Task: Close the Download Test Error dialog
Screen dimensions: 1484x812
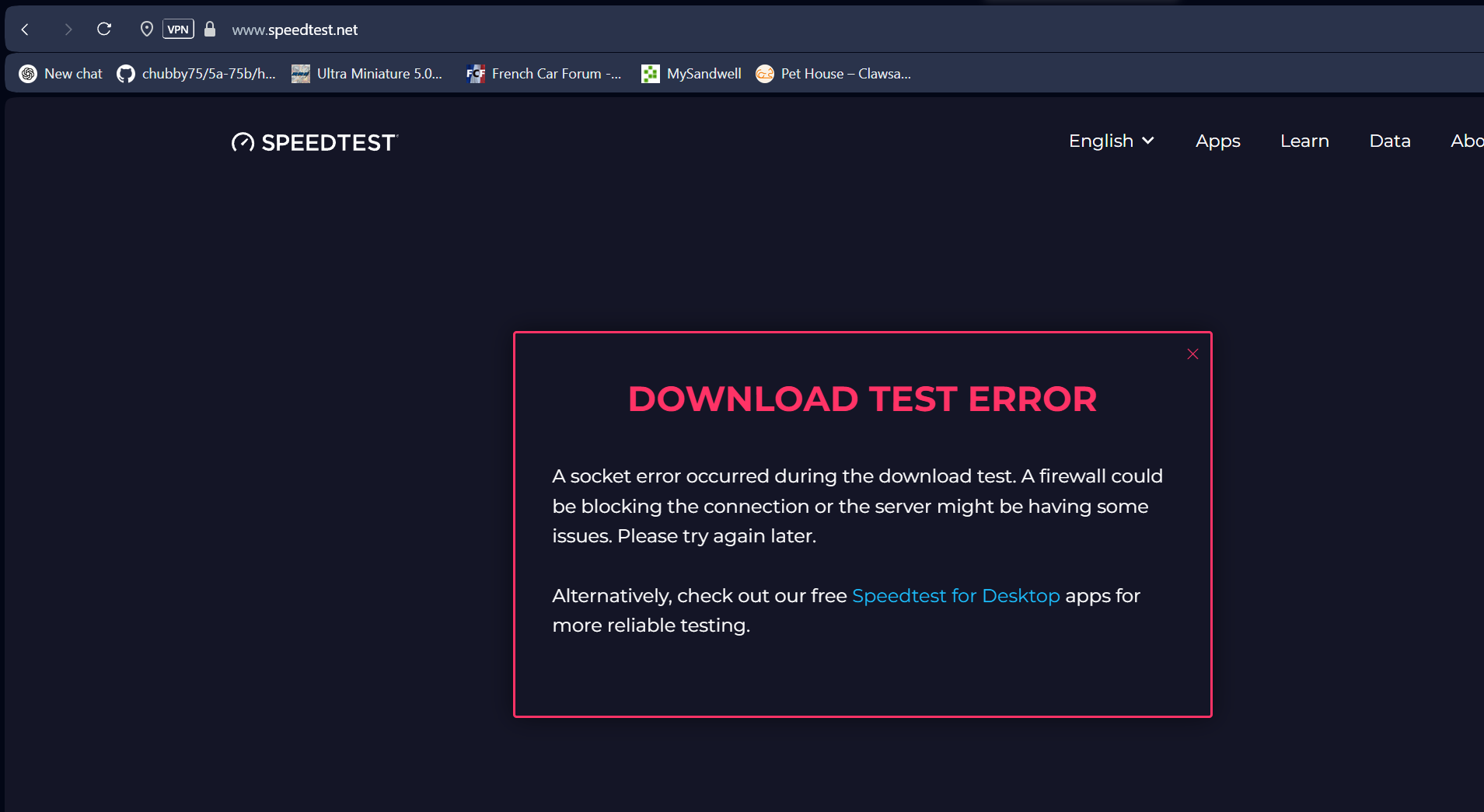Action: (1193, 354)
